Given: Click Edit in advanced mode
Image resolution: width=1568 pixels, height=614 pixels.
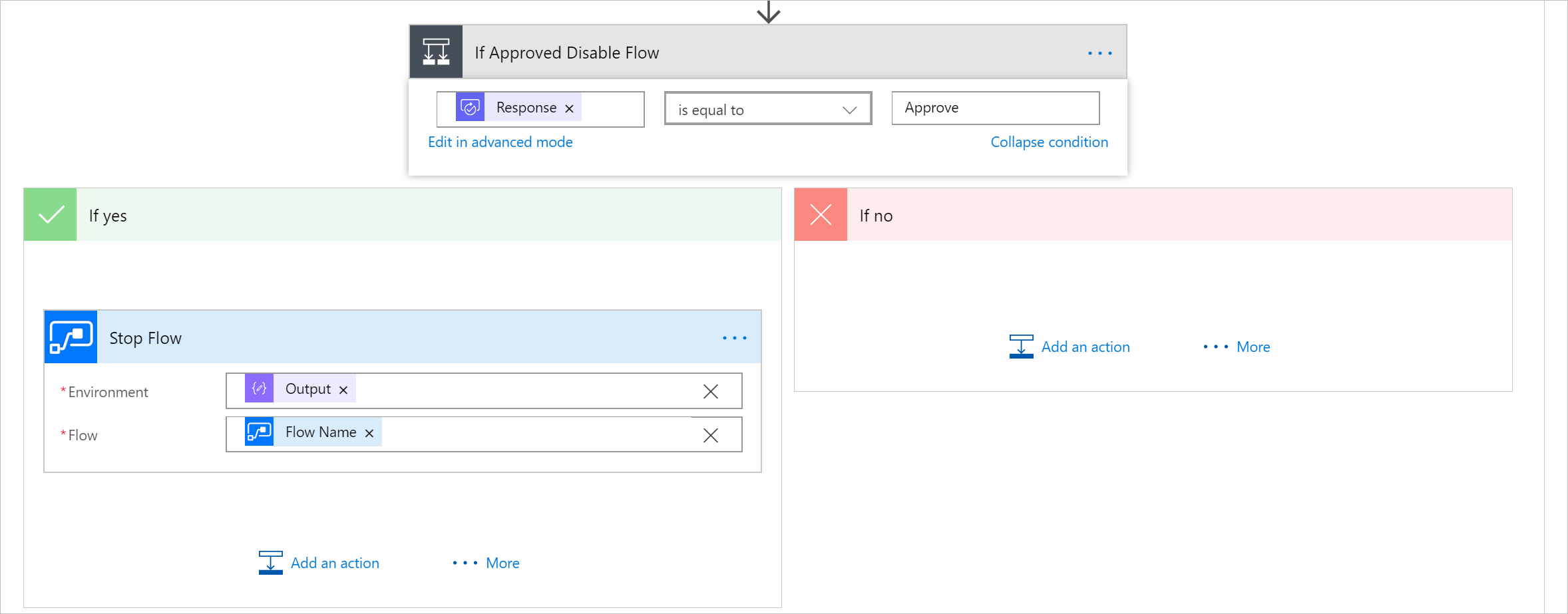Looking at the screenshot, I should coord(500,142).
